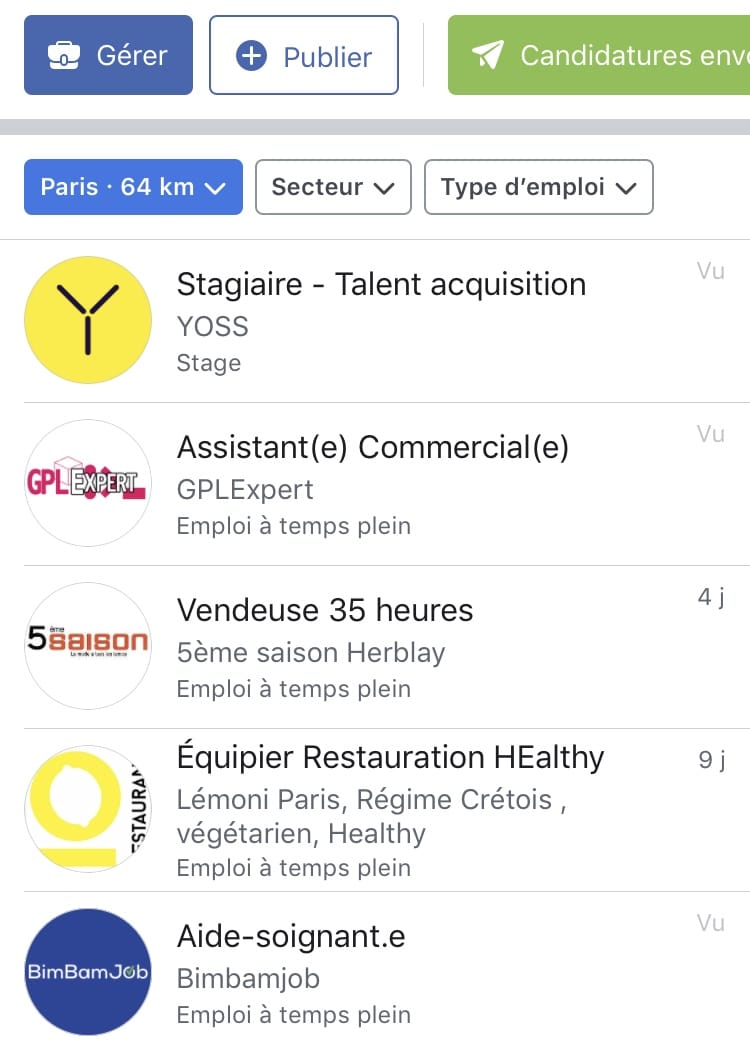Click the Publier button
Viewport: 750px width, 1051px height.
click(304, 55)
